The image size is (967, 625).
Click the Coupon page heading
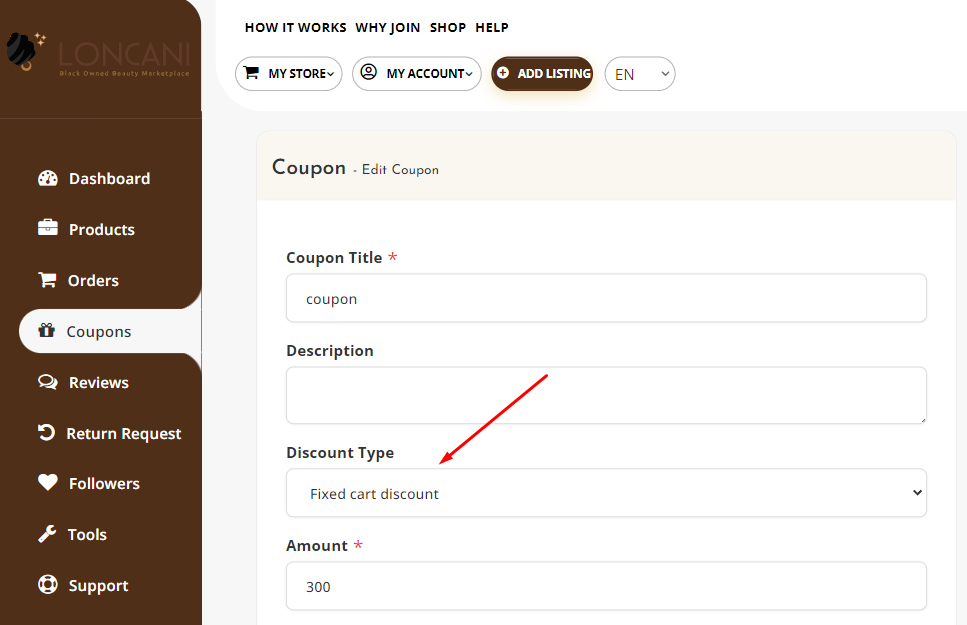(309, 167)
